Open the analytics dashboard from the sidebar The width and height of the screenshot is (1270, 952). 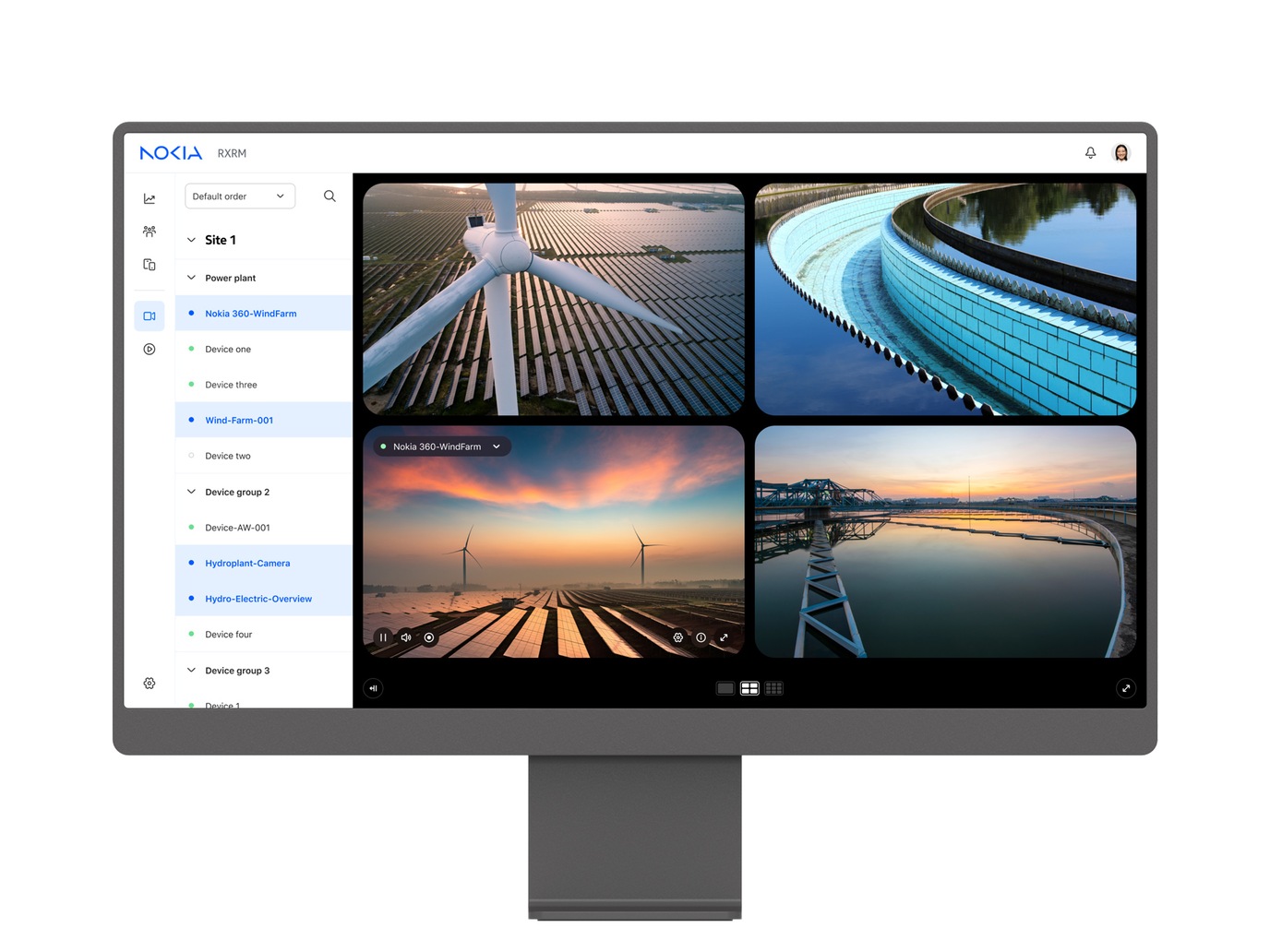pos(150,197)
